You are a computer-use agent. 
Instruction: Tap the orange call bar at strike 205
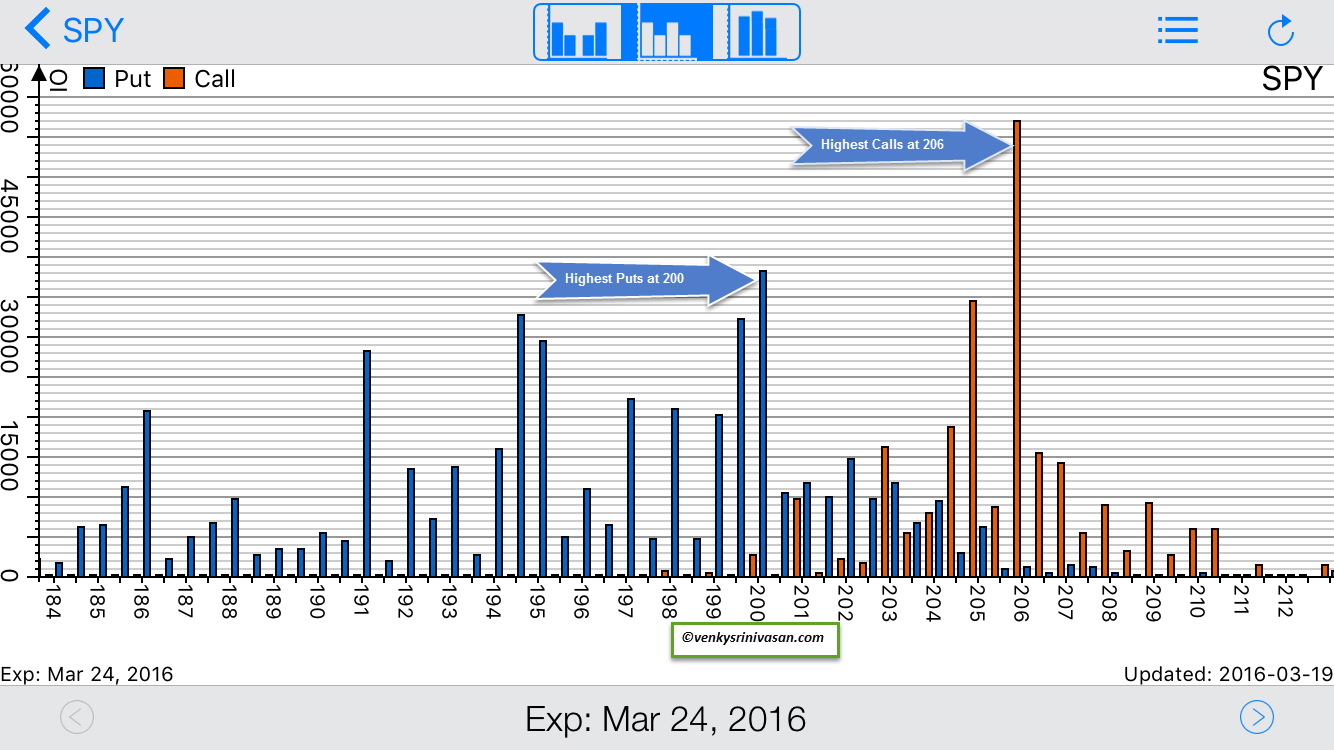(973, 438)
